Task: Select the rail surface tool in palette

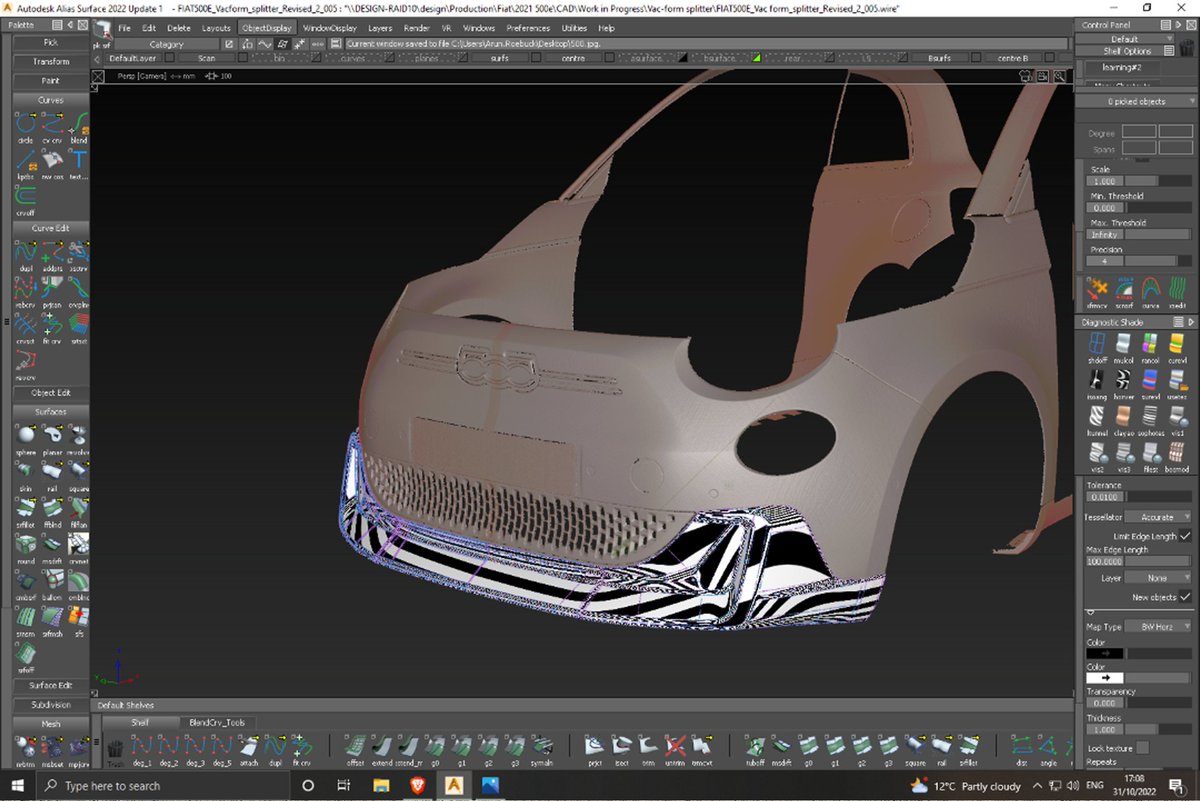Action: [x=52, y=473]
